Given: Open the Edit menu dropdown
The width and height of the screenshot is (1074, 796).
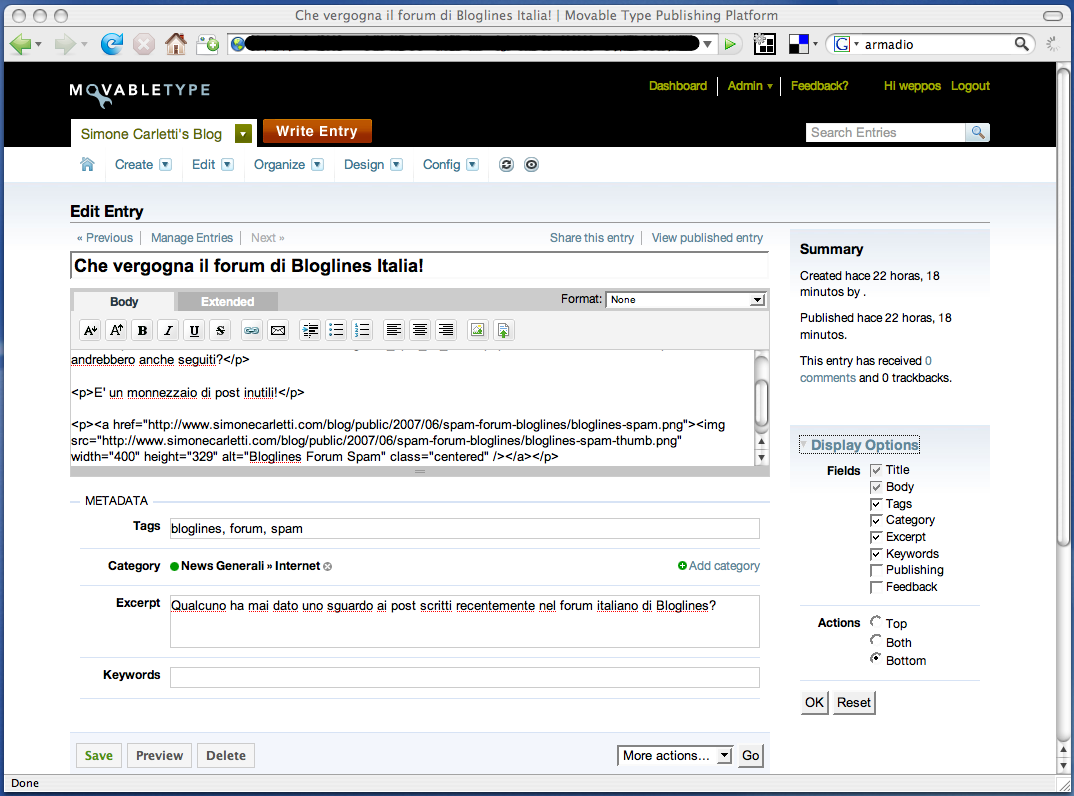Looking at the screenshot, I should tap(227, 164).
